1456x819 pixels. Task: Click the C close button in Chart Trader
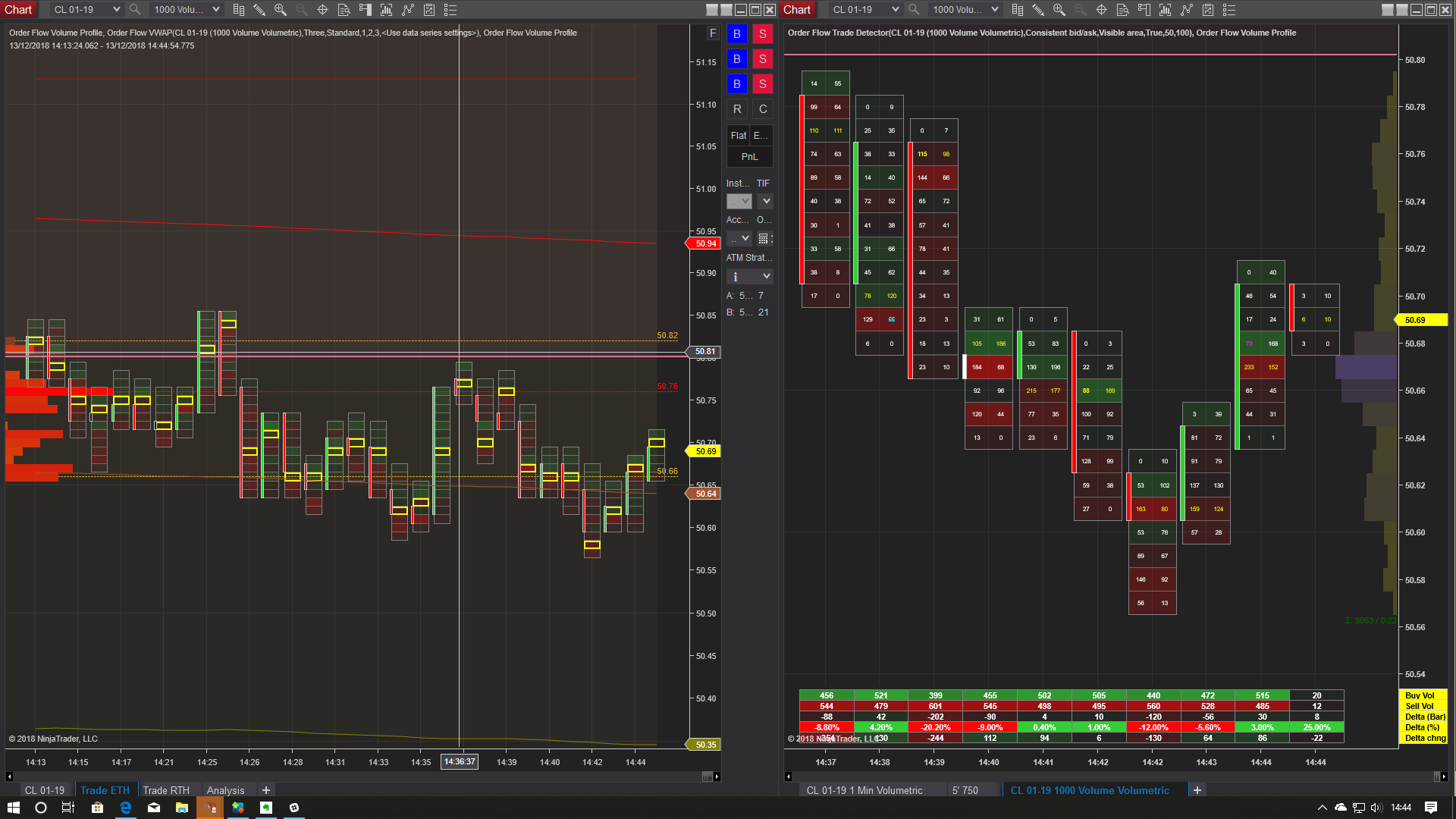pos(763,109)
